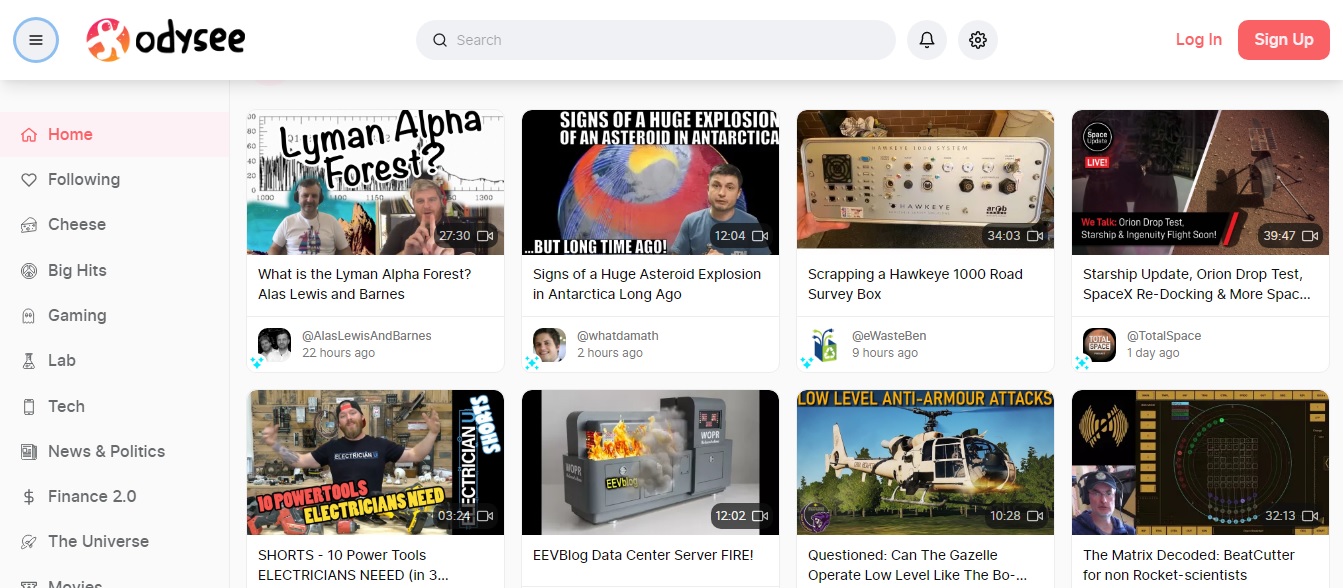Click the Sign Up button
1343x588 pixels.
click(x=1284, y=40)
